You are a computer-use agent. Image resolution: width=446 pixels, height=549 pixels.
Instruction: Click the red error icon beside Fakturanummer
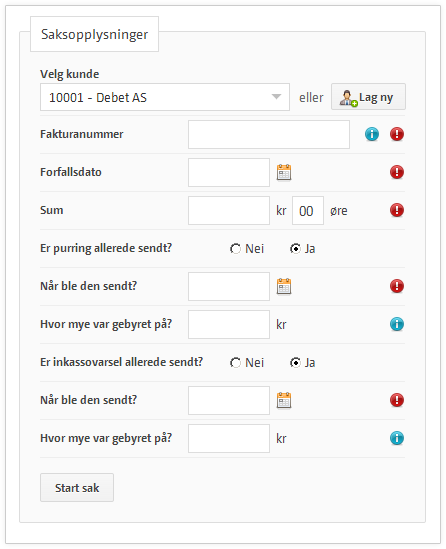click(x=397, y=134)
